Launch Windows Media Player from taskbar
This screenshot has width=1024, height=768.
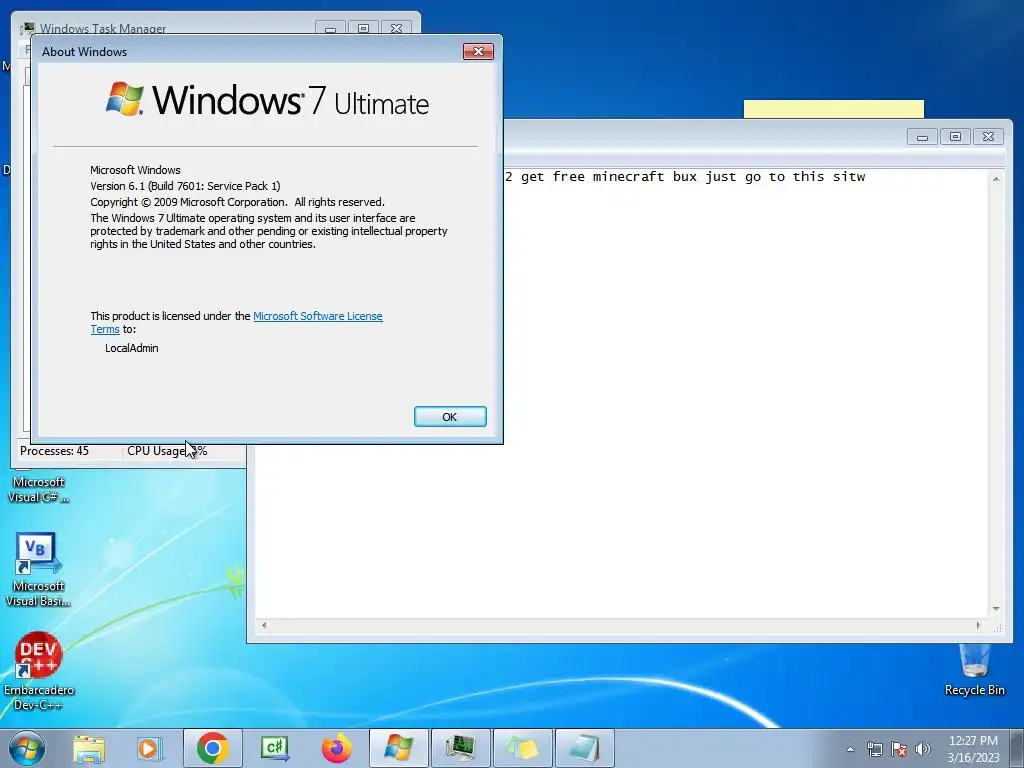tap(150, 748)
